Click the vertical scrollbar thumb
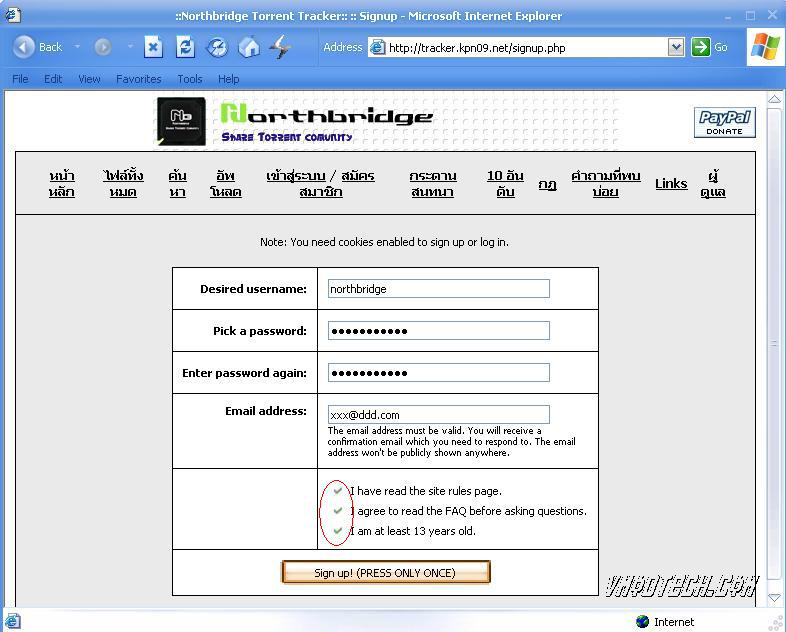Viewport: 786px width, 632px height. coord(774,343)
